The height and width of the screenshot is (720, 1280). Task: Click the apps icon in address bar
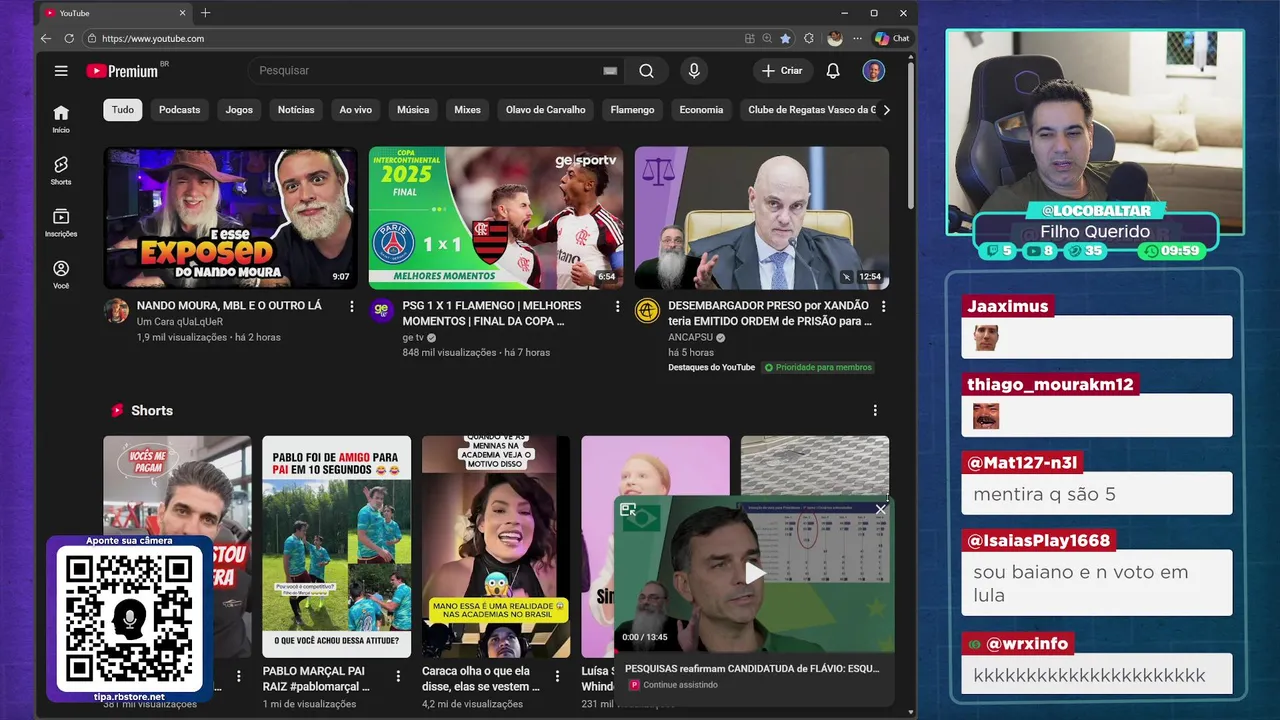[750, 38]
